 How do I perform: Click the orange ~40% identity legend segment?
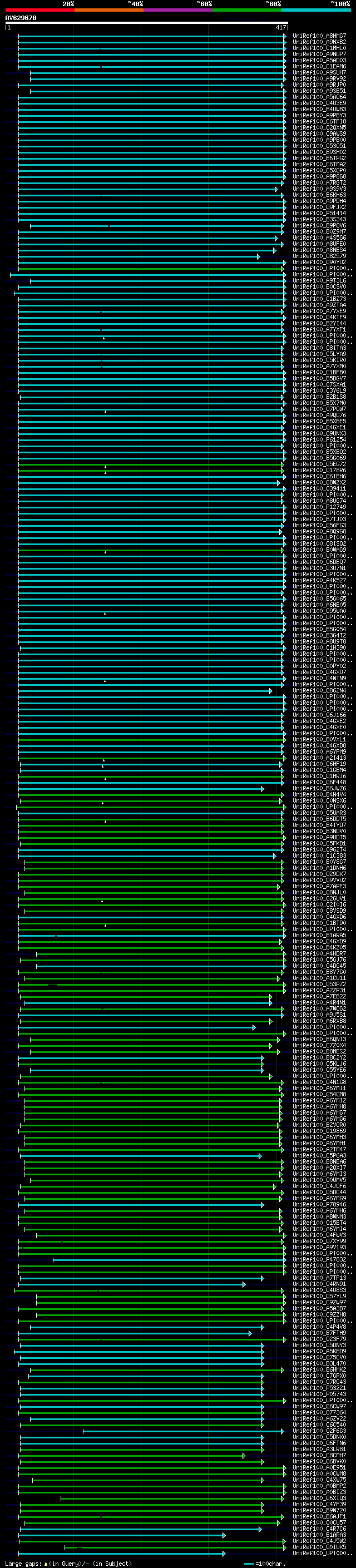click(109, 10)
